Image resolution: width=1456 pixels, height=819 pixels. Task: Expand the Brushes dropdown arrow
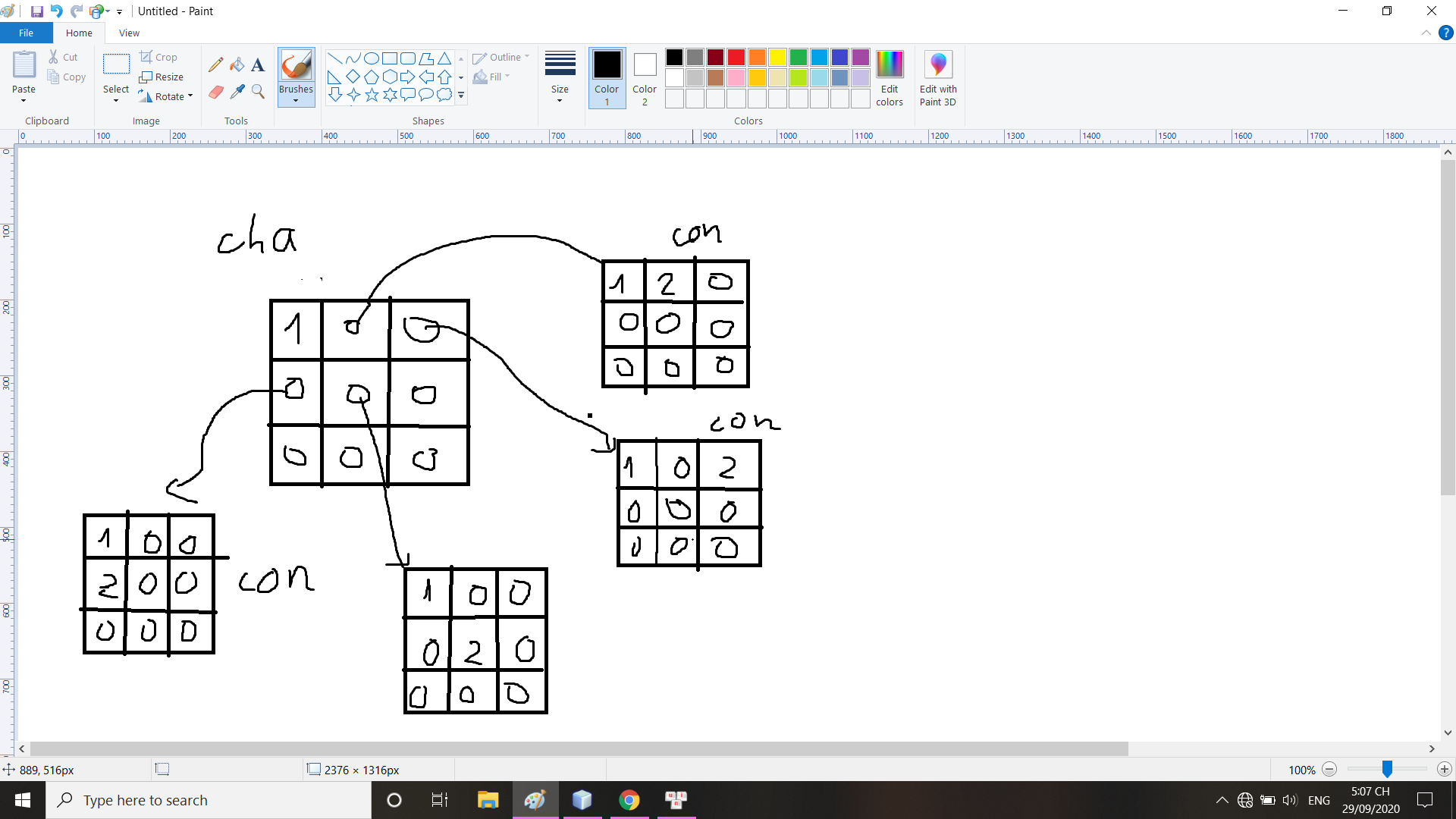tap(296, 100)
